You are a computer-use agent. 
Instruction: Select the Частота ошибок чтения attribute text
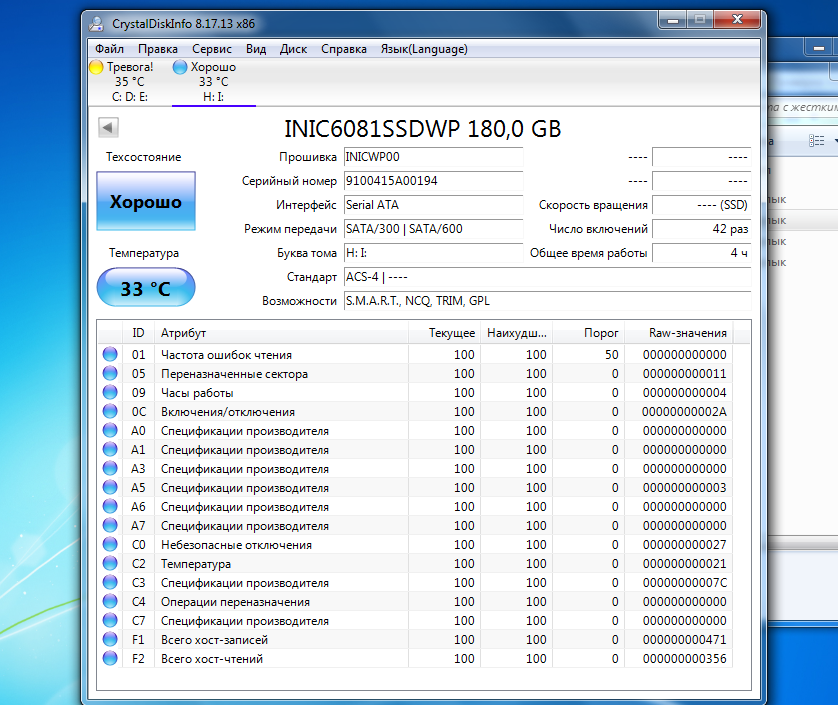coord(227,355)
